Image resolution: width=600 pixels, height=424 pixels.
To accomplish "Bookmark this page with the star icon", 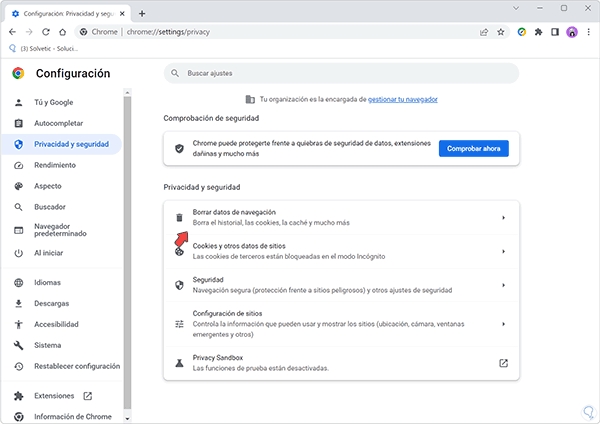I will (x=501, y=31).
